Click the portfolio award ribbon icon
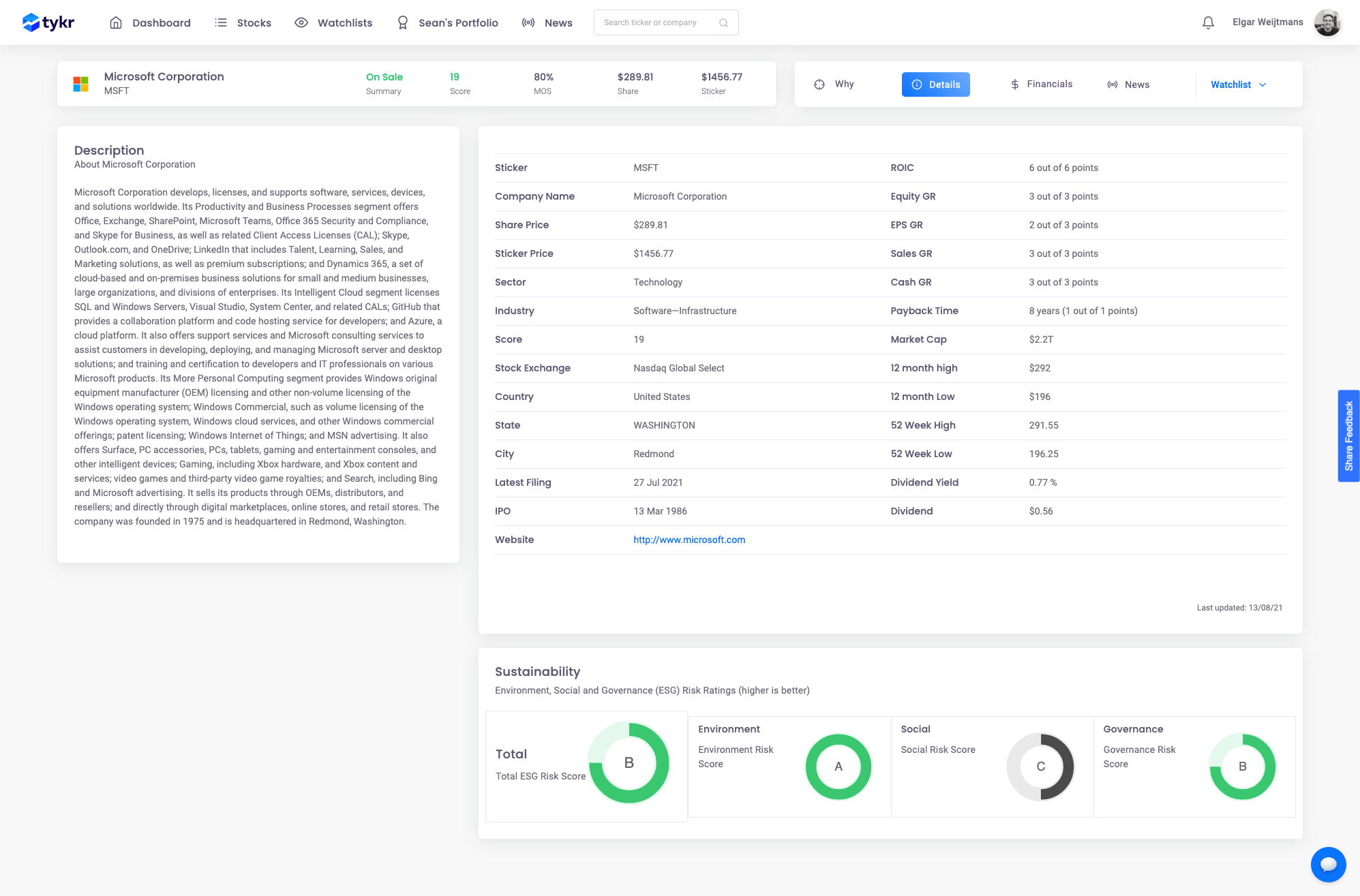1360x896 pixels. (x=403, y=22)
